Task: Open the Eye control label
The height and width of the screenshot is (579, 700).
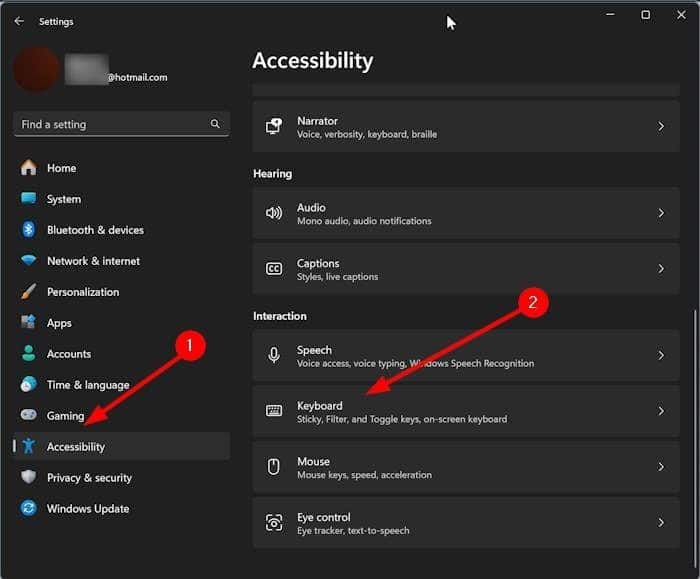Action: (324, 517)
